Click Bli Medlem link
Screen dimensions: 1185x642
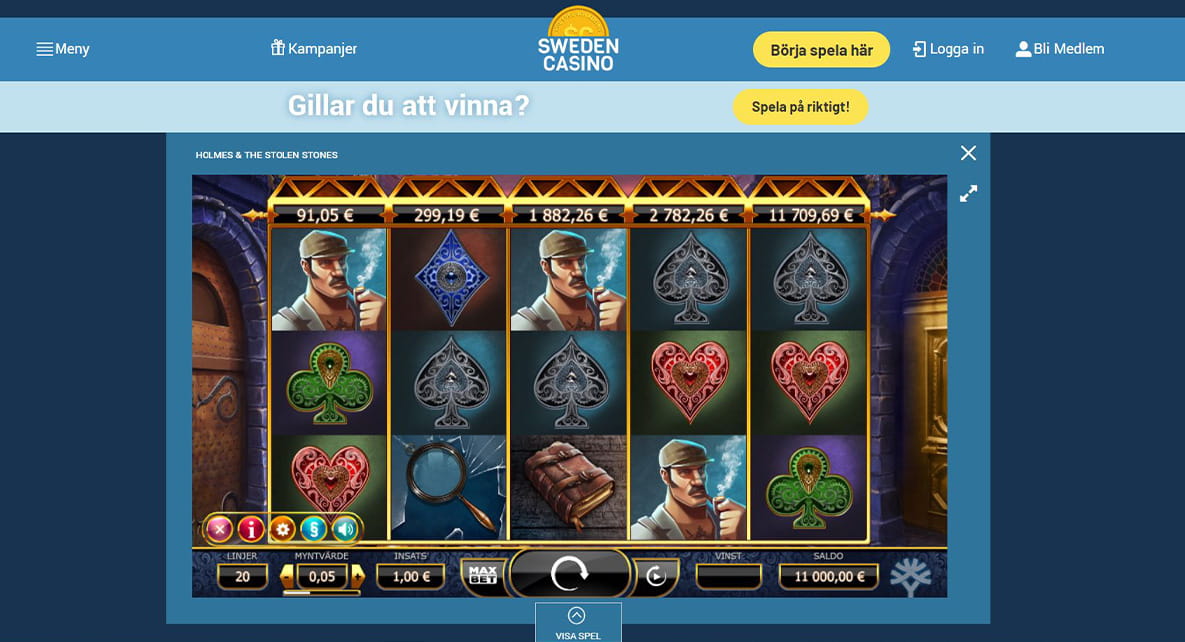[1060, 49]
